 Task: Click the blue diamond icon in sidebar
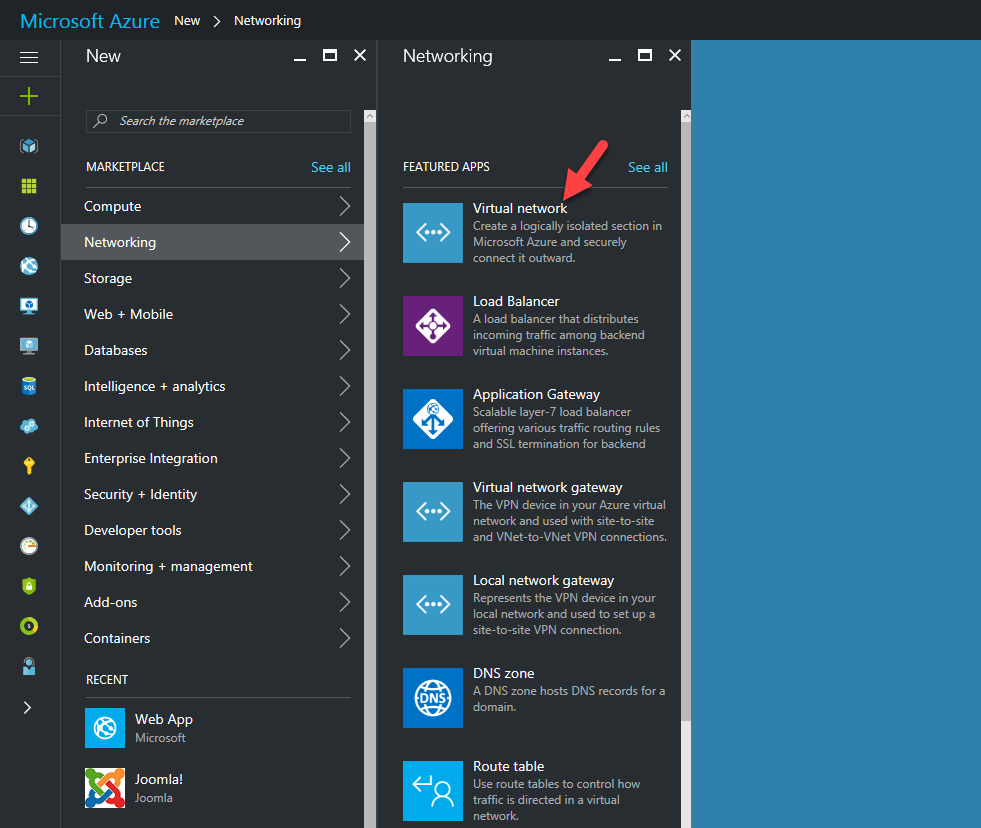click(29, 506)
